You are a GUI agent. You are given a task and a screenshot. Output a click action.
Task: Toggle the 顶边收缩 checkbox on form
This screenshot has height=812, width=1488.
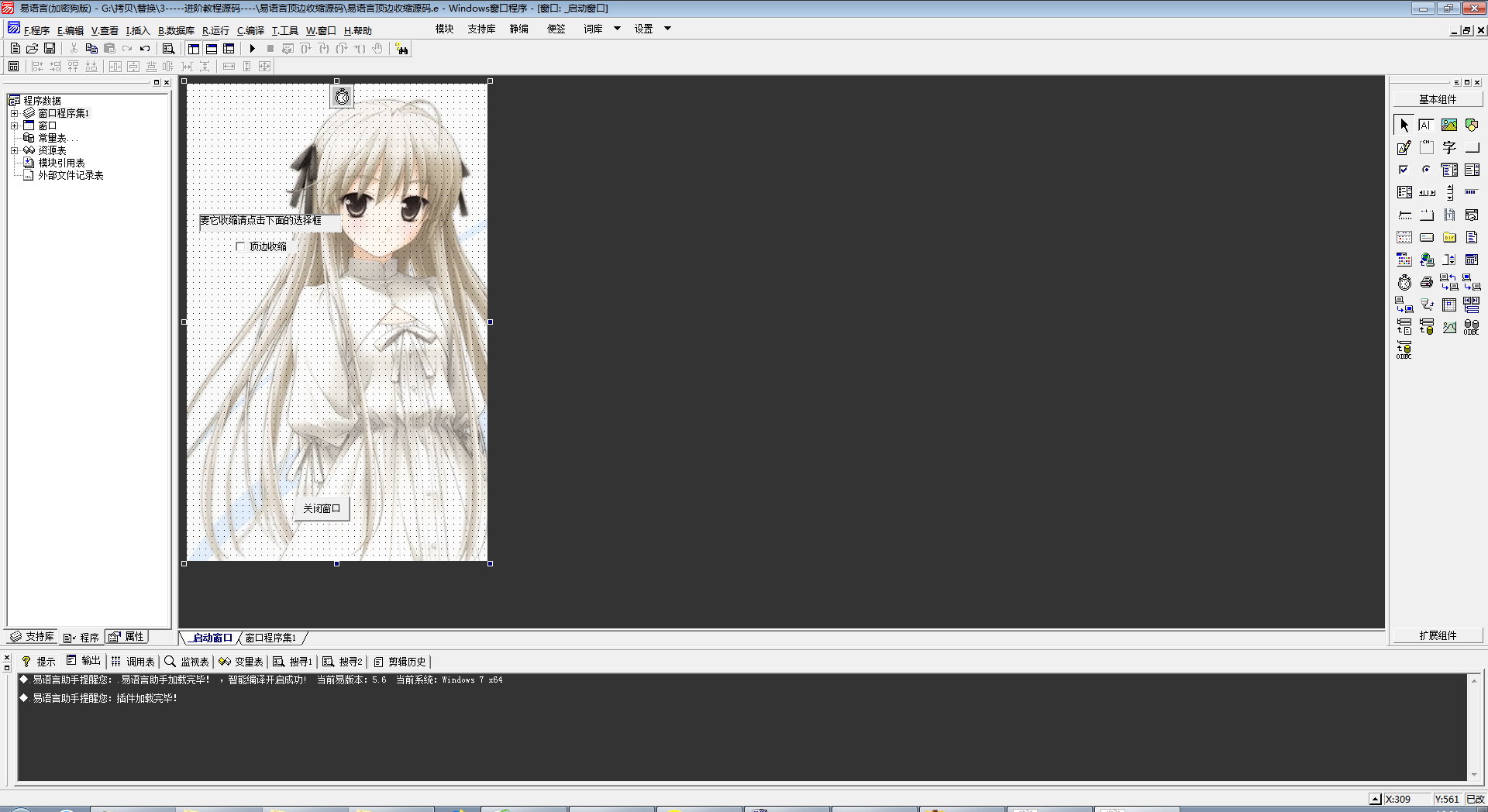click(x=240, y=246)
